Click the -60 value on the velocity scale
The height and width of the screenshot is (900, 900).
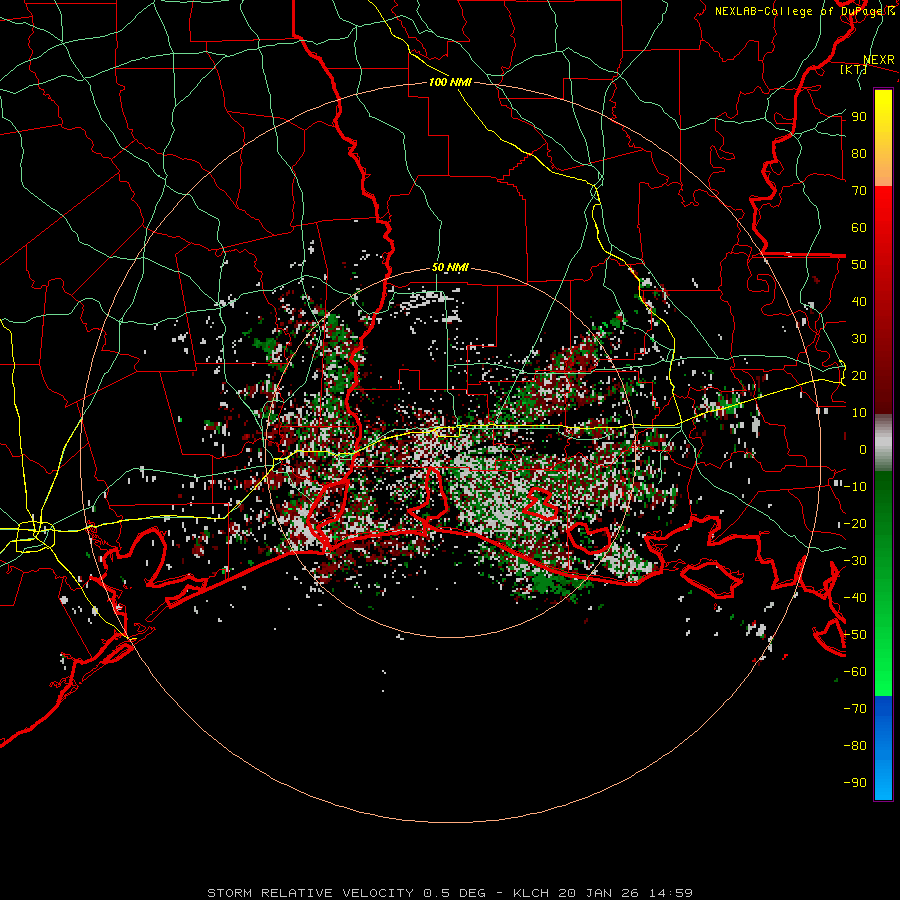tap(855, 672)
